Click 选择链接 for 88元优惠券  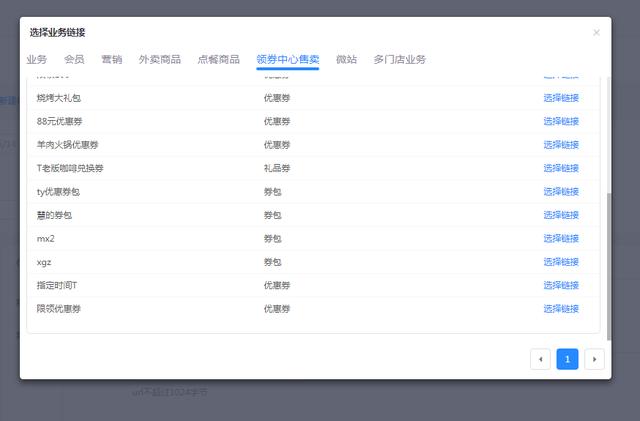point(561,121)
